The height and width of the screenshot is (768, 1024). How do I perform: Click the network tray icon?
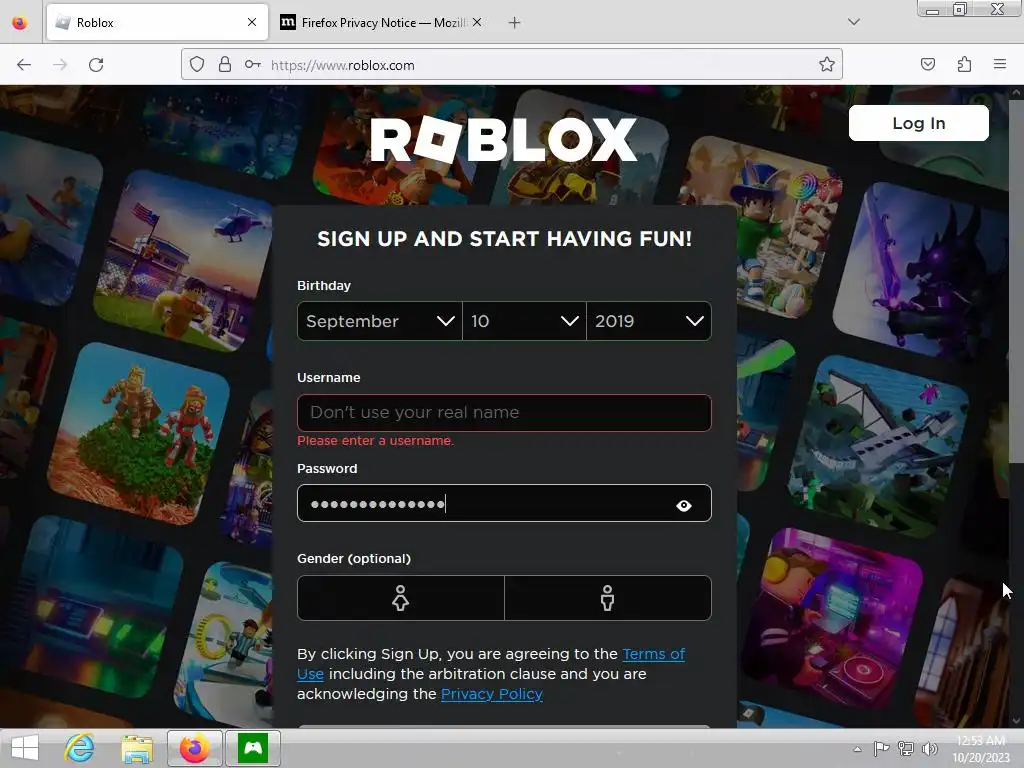click(x=906, y=748)
